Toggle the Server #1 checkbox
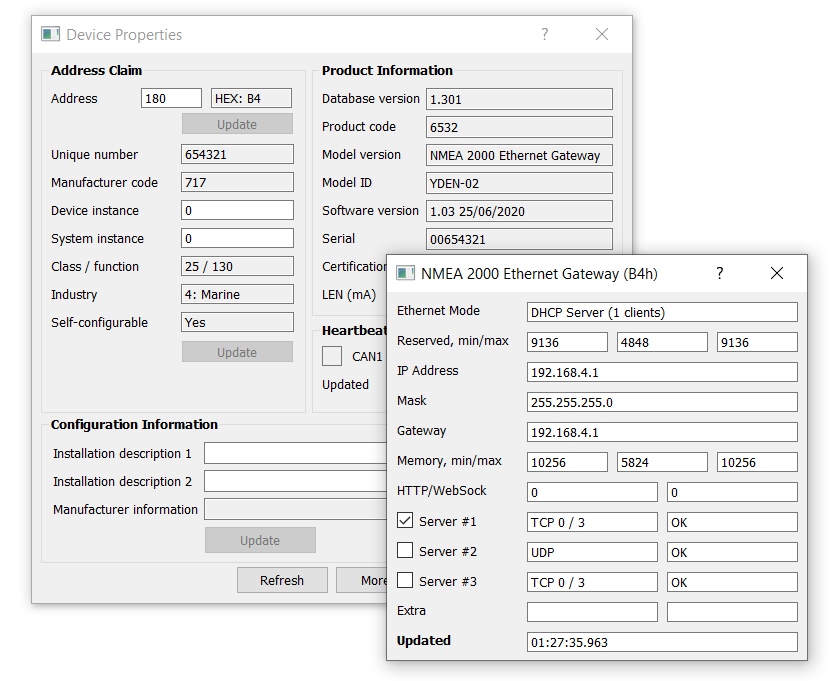This screenshot has height=681, width=840. pyautogui.click(x=405, y=520)
